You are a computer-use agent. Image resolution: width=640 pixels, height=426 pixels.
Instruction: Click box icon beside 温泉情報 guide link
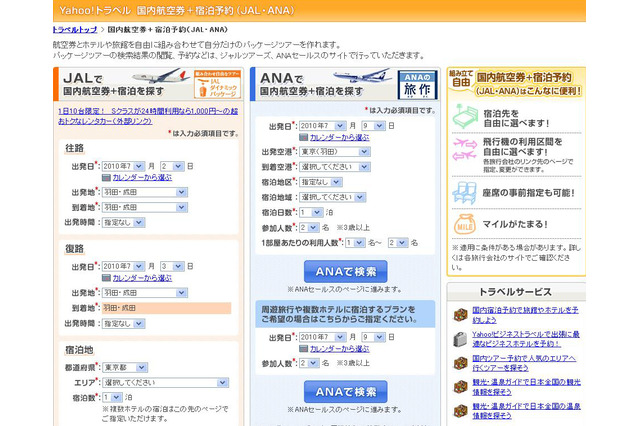click(460, 411)
